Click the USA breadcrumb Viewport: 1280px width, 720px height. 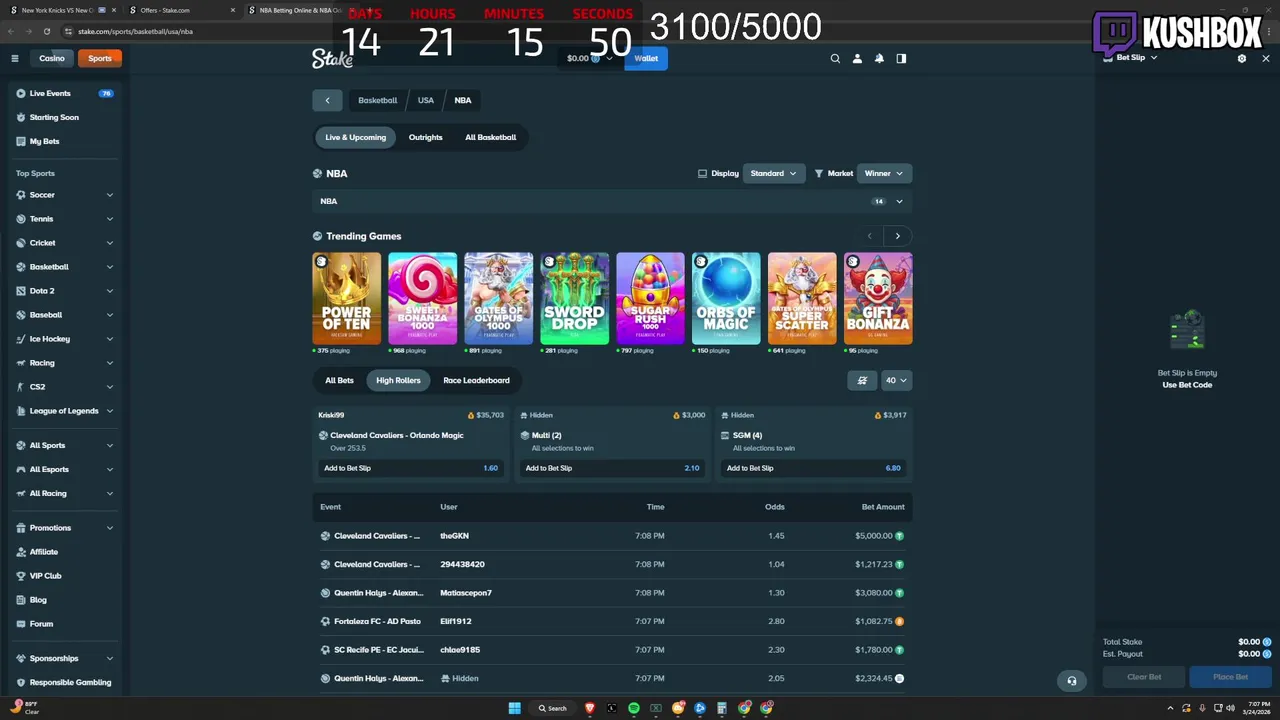(426, 100)
